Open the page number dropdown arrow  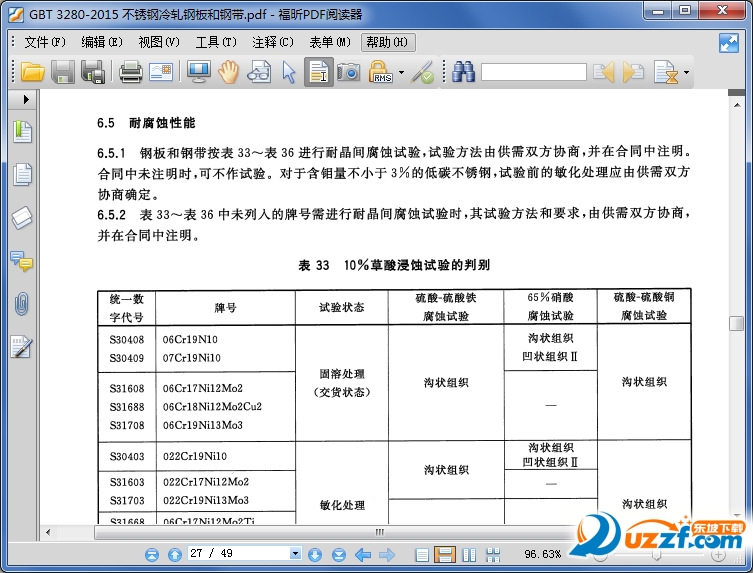(x=295, y=554)
